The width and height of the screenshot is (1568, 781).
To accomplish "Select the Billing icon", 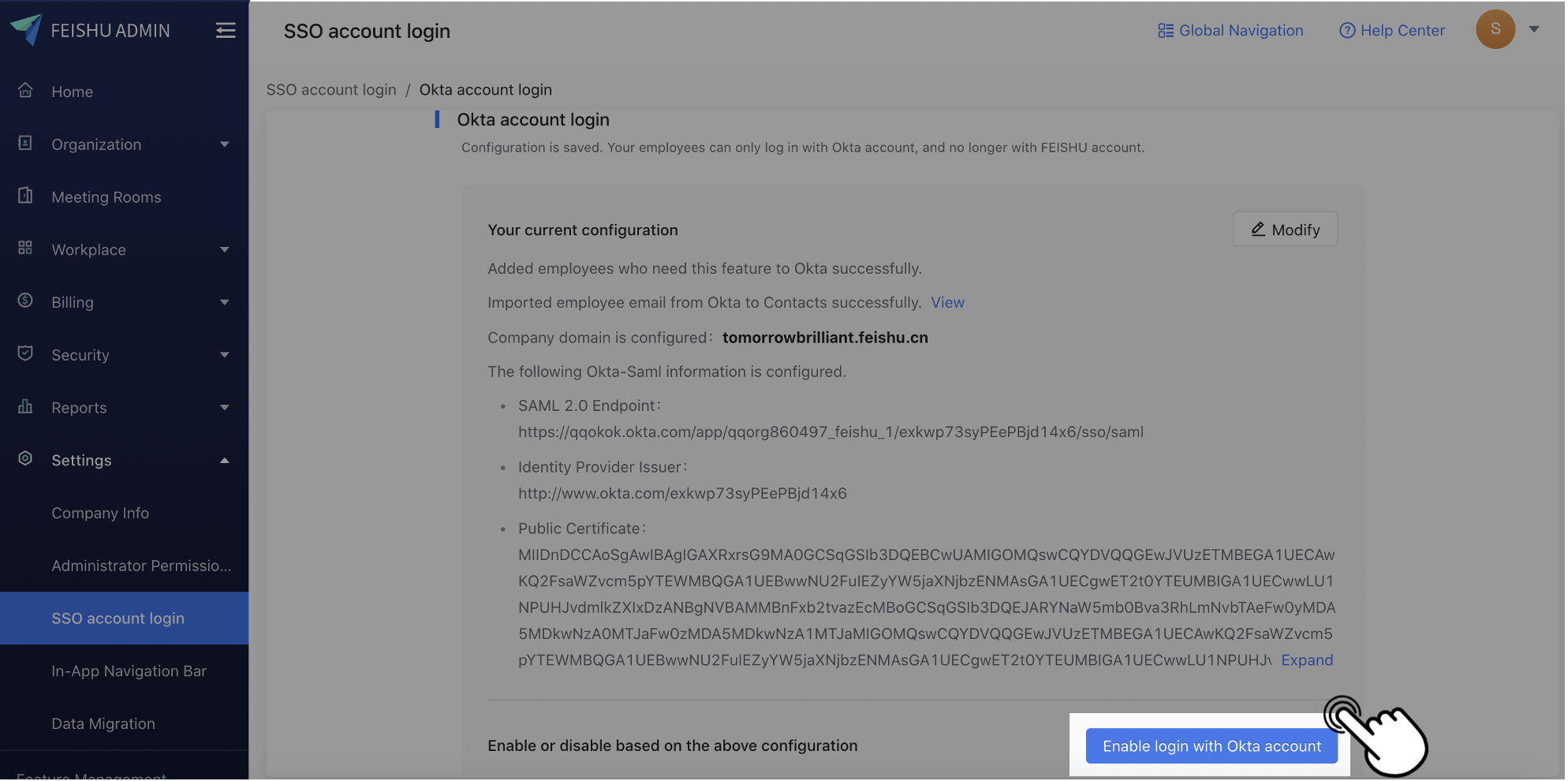I will click(24, 301).
